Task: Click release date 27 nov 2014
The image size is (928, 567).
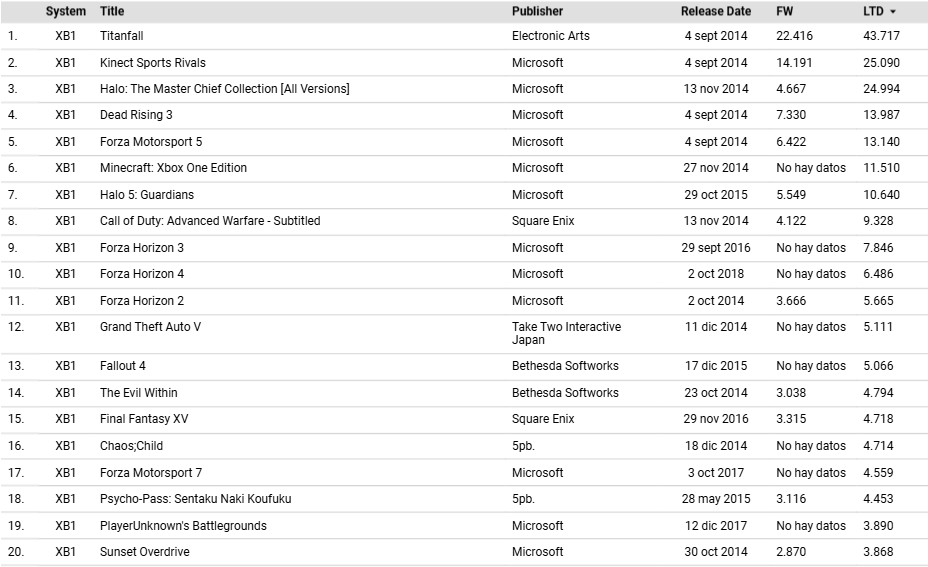Action: tap(716, 168)
